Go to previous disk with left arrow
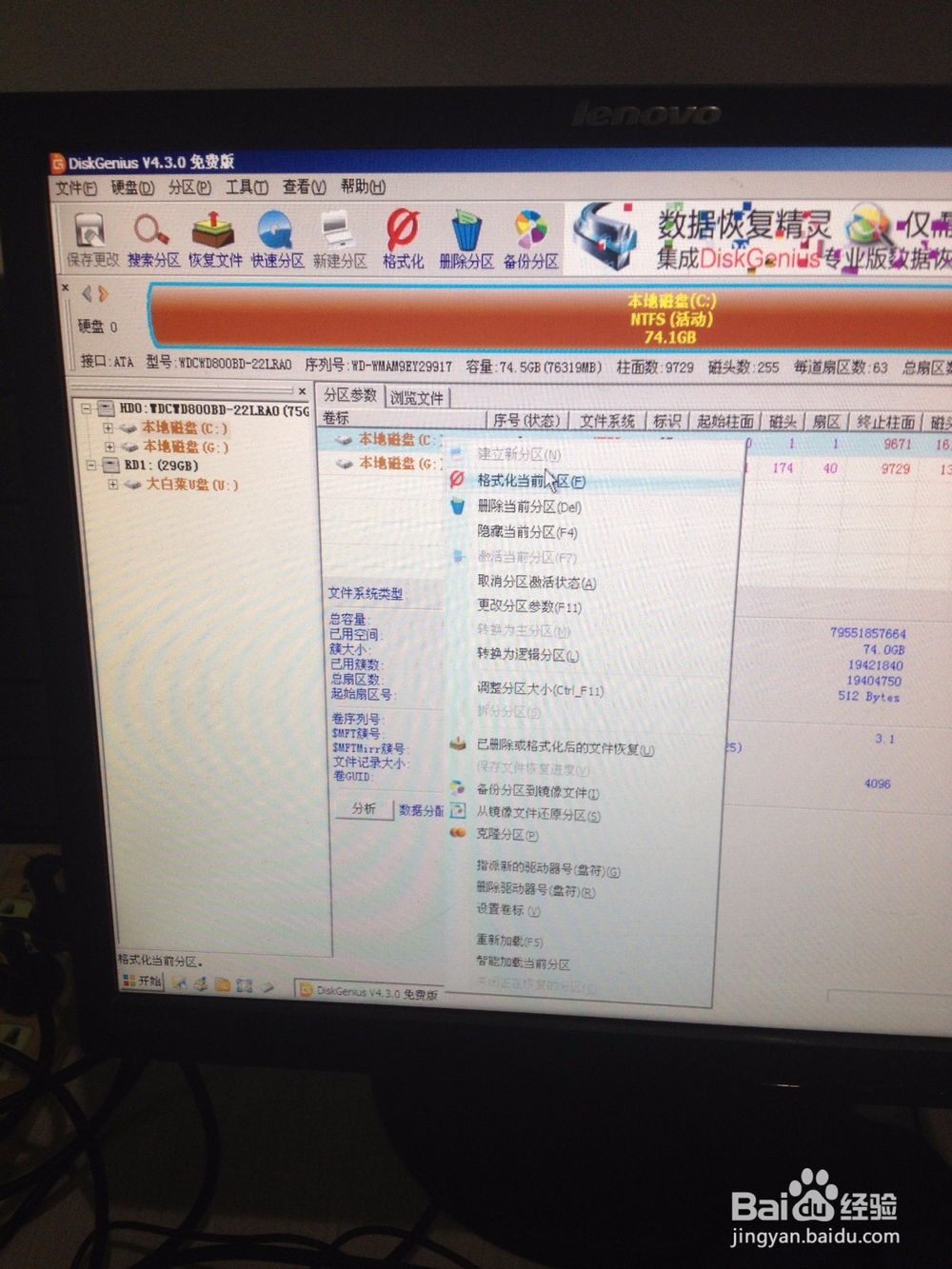This screenshot has width=952, height=1269. pyautogui.click(x=87, y=293)
